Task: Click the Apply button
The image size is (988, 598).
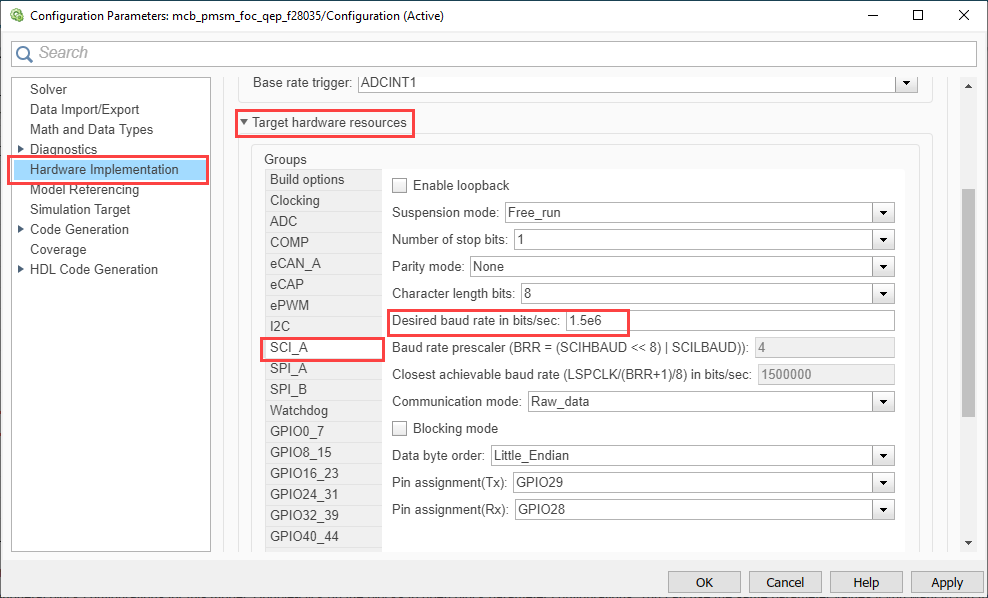Action: tap(947, 582)
